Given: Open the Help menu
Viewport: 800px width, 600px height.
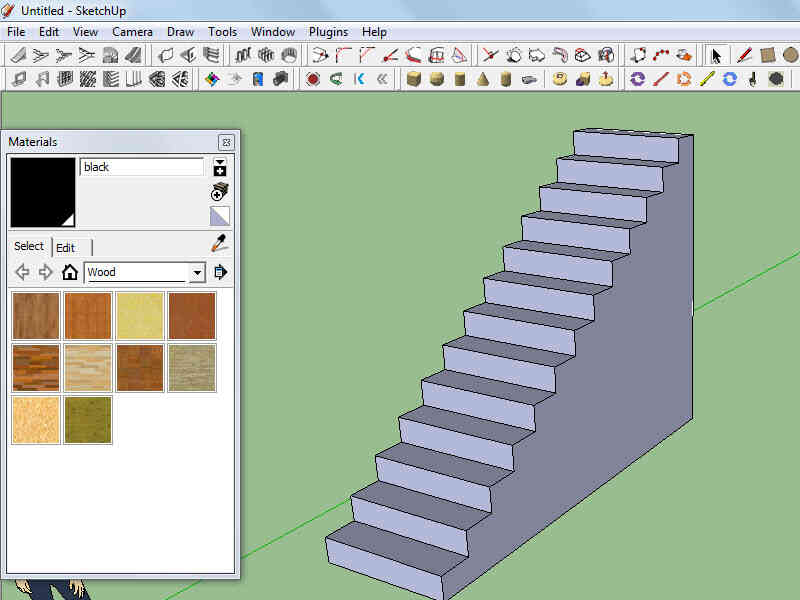Looking at the screenshot, I should click(x=374, y=32).
